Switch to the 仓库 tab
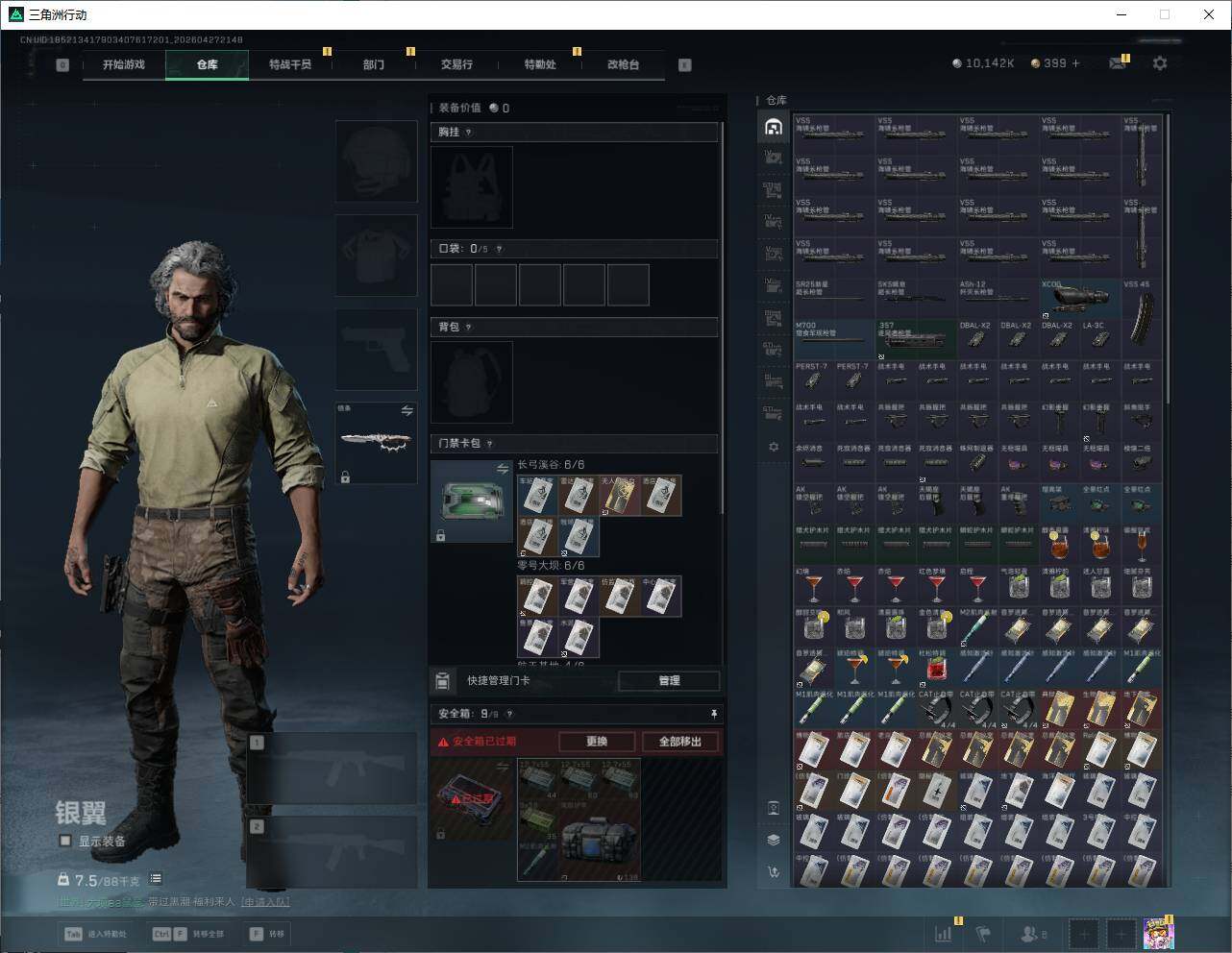Screen dimensions: 1232x953 (x=208, y=64)
